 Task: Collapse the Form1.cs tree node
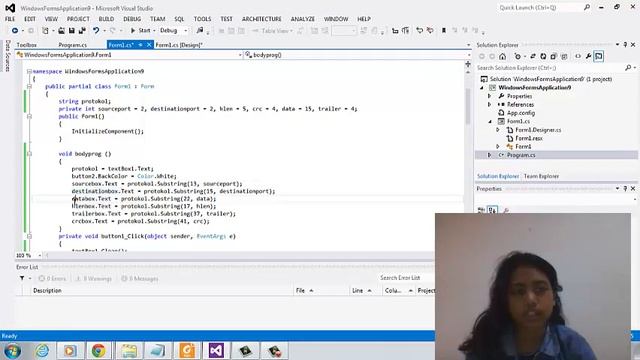pos(490,122)
